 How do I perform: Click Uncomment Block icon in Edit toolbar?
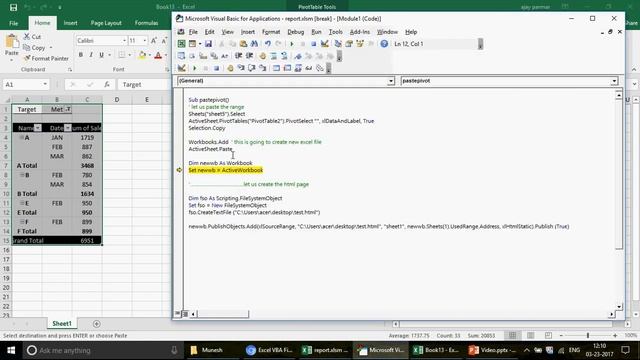click(x=284, y=56)
